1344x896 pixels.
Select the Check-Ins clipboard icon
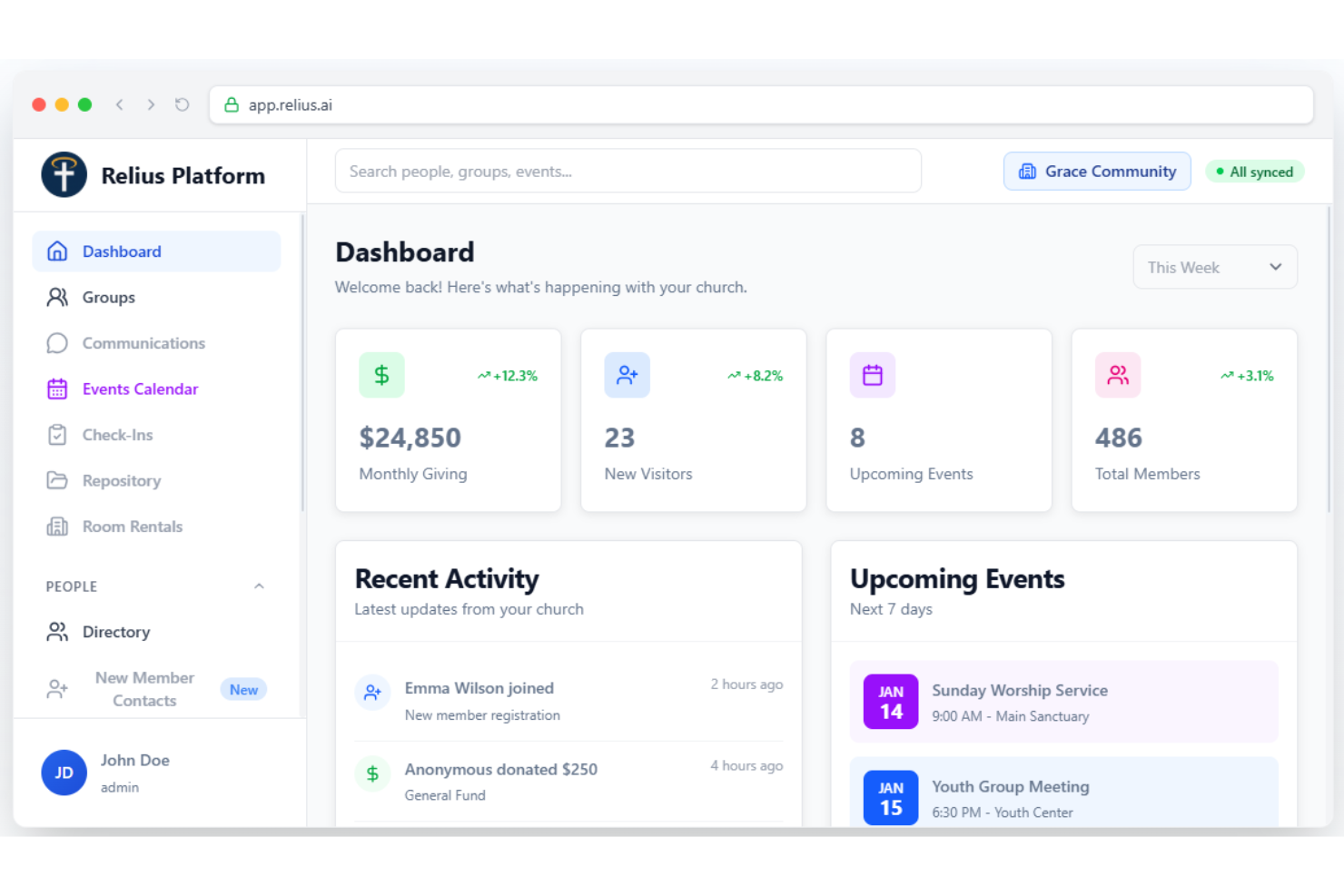[57, 435]
